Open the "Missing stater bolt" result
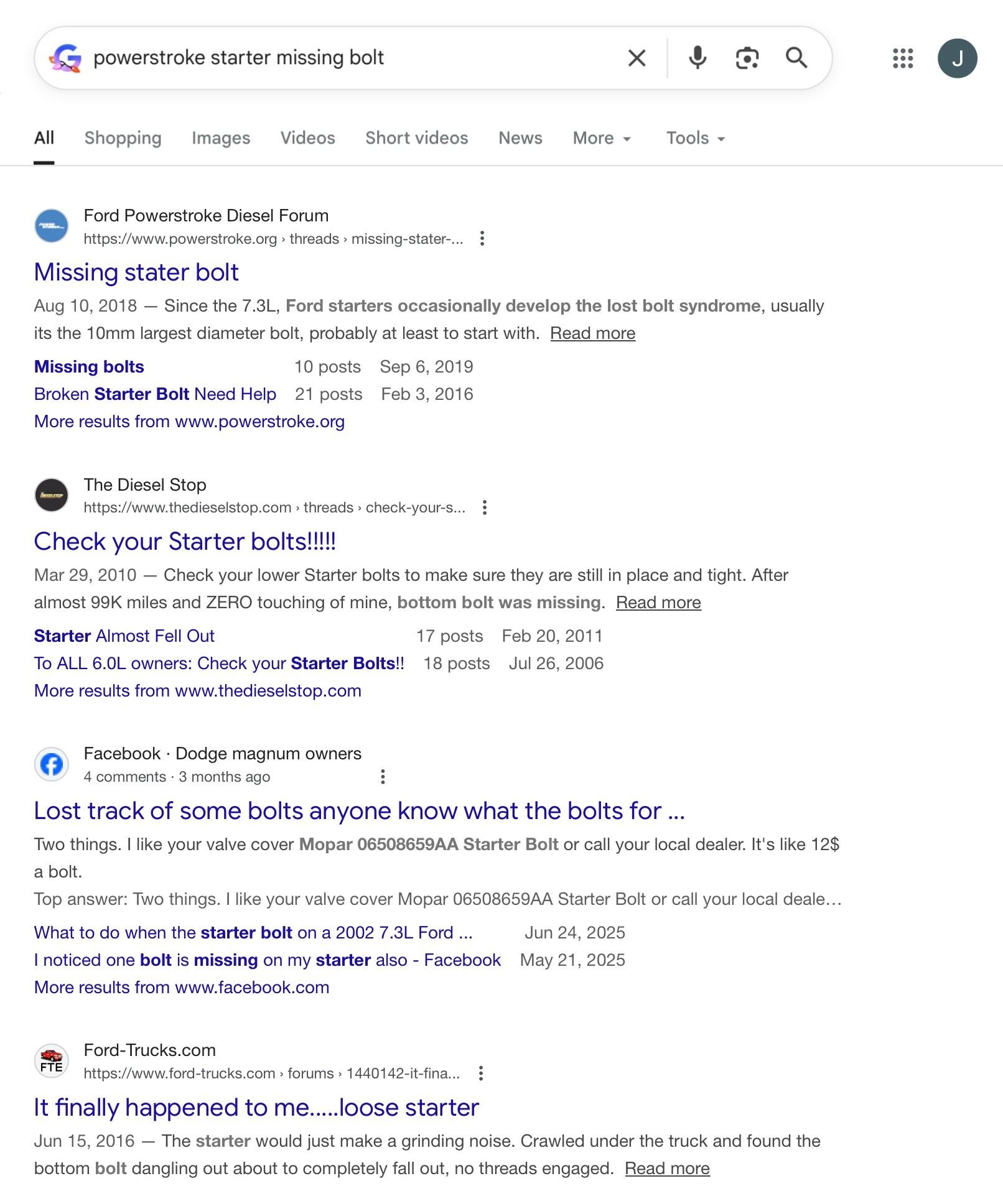 click(136, 272)
